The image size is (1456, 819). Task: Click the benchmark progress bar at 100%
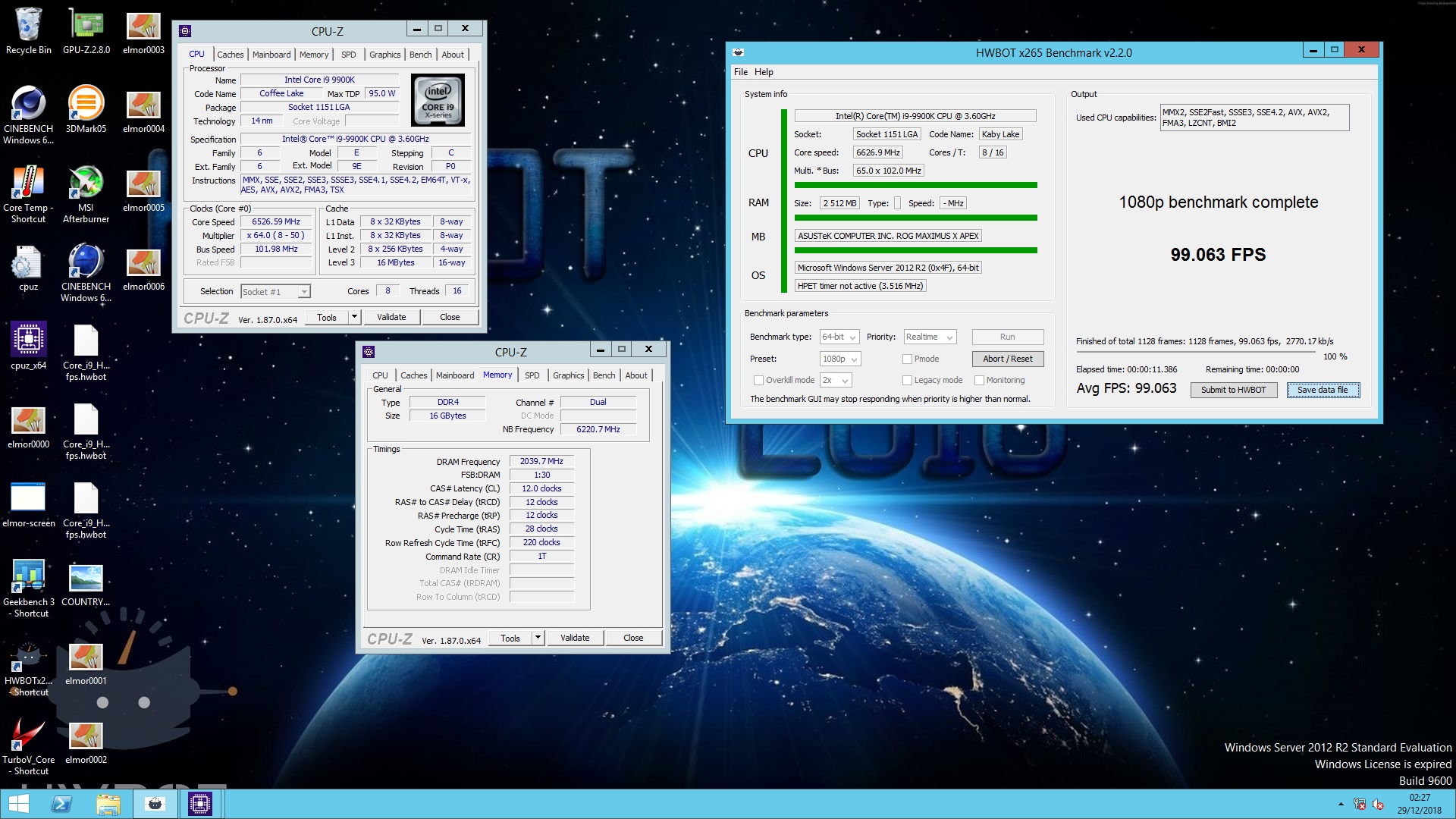(1195, 353)
